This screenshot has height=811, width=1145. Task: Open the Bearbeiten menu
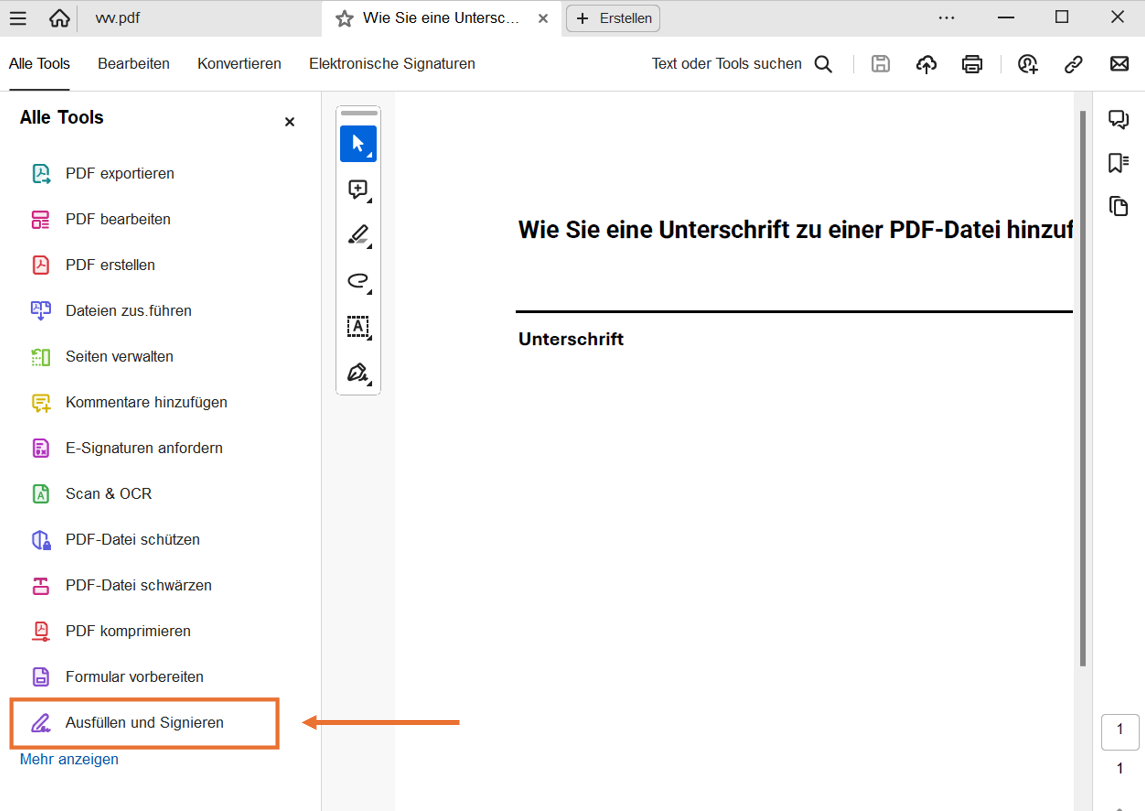133,63
